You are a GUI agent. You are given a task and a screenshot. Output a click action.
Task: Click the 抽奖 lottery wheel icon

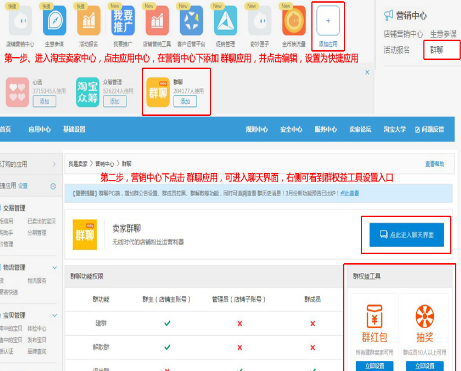(x=425, y=316)
